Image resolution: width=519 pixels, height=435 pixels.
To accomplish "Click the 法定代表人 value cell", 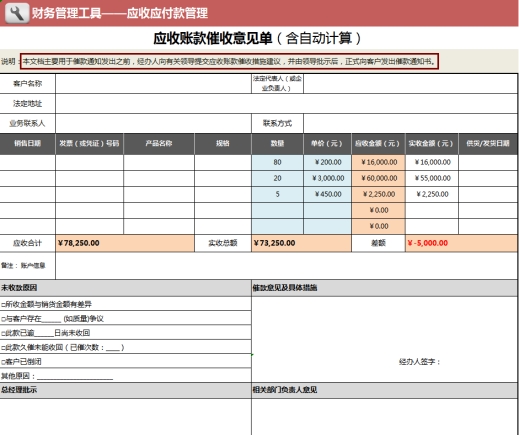I will click(410, 84).
